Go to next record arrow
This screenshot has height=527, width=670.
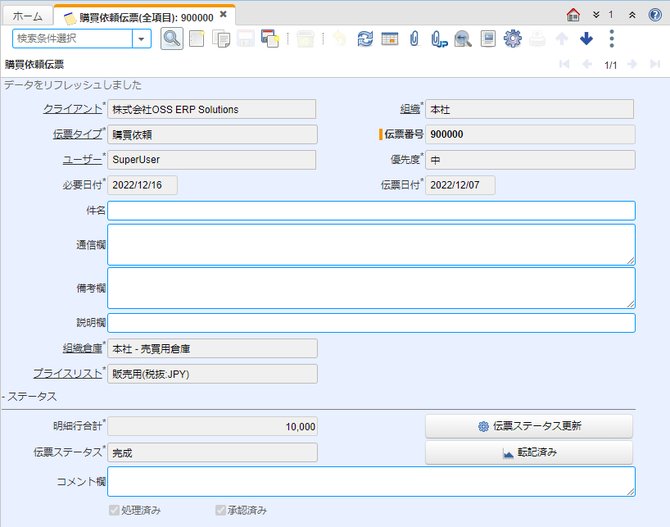[632, 64]
